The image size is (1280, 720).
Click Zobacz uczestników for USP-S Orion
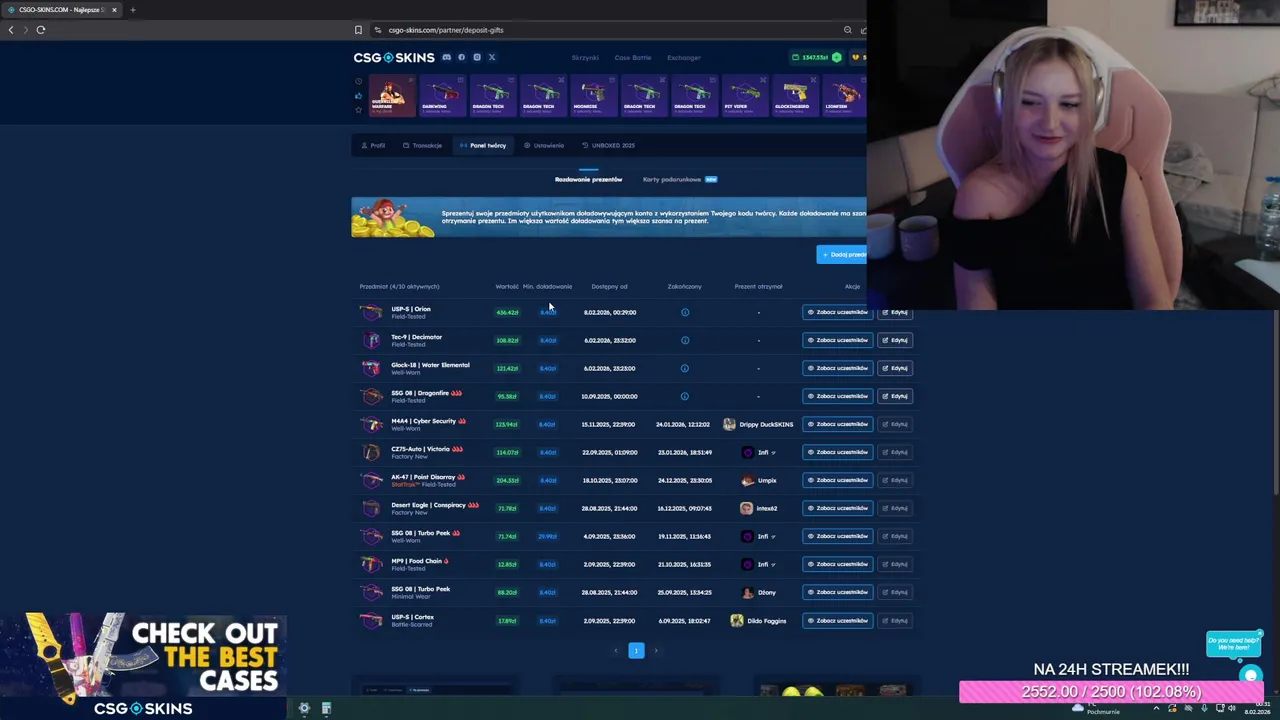(x=838, y=312)
